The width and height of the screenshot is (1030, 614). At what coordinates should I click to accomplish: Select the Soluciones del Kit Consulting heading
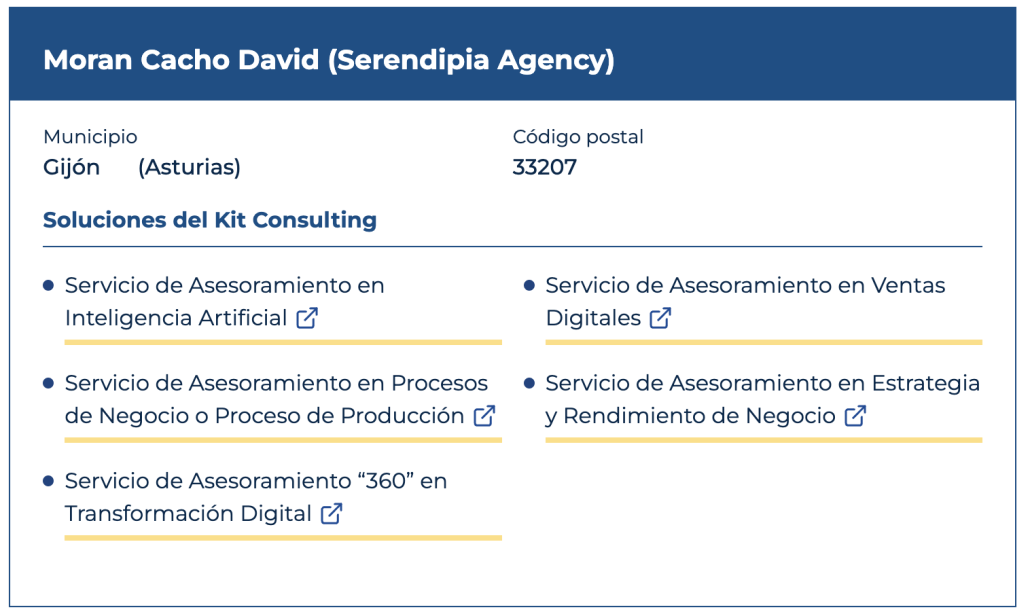(x=210, y=220)
